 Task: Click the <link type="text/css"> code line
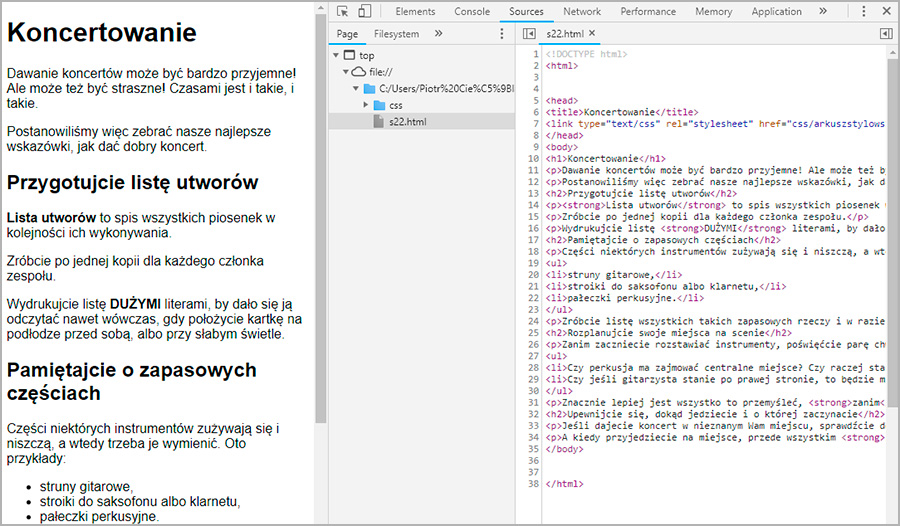[x=715, y=123]
